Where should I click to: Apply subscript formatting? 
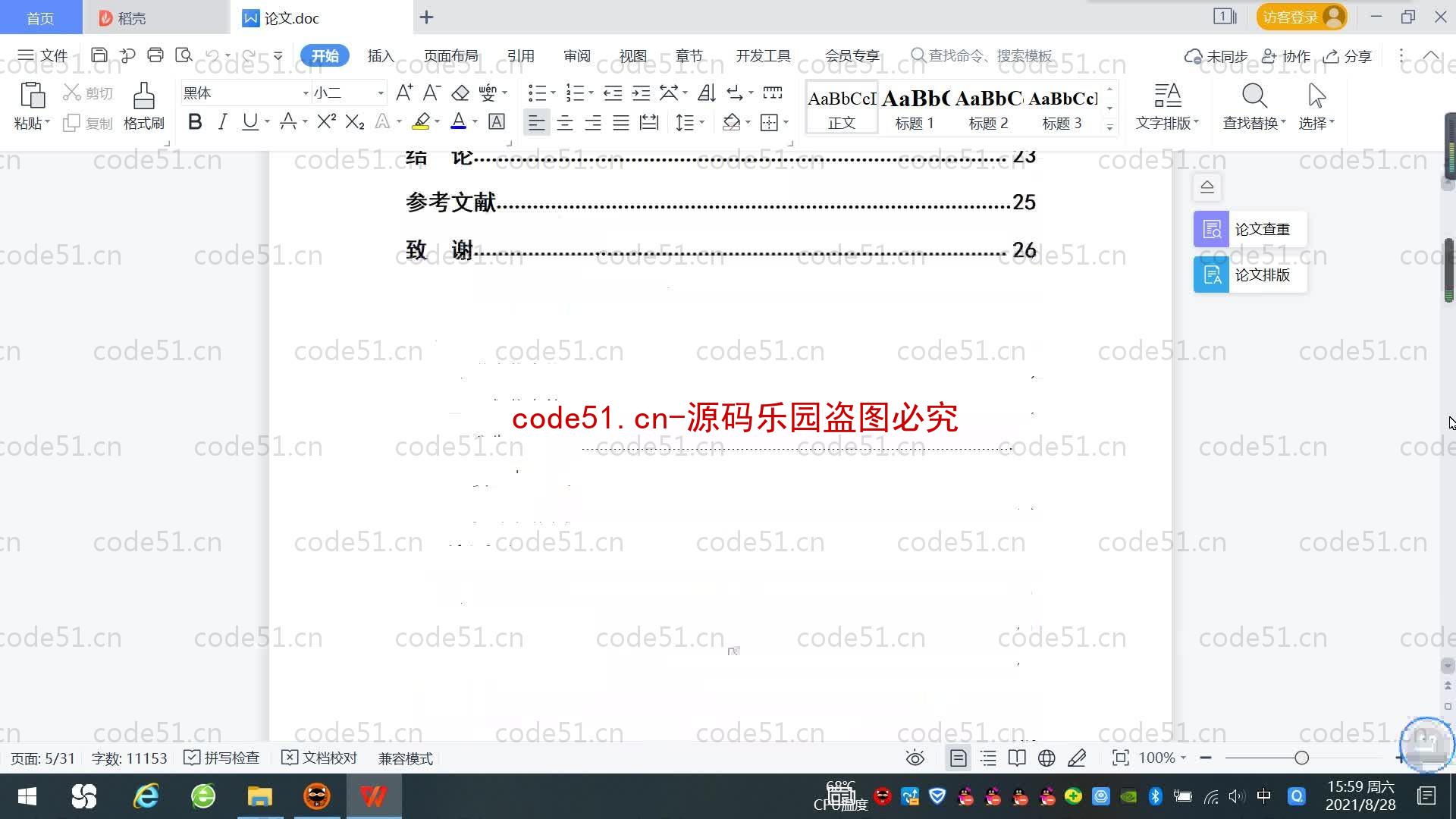tap(354, 121)
